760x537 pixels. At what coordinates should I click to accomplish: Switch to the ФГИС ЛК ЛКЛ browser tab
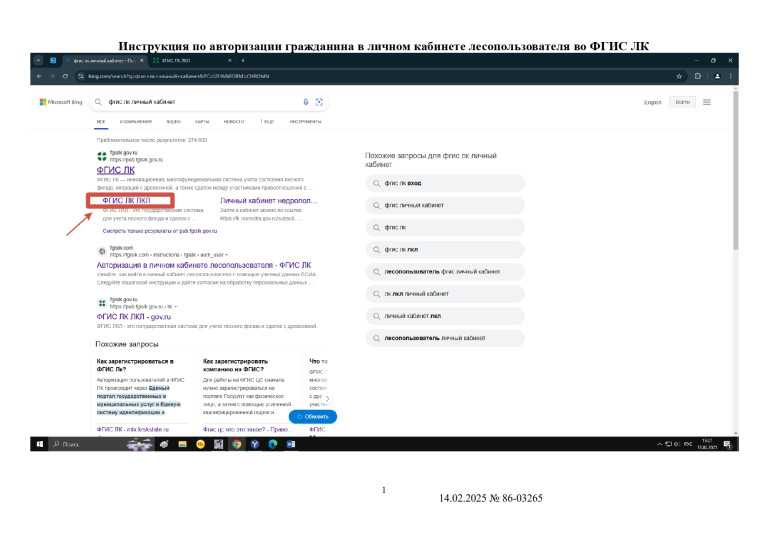point(190,61)
